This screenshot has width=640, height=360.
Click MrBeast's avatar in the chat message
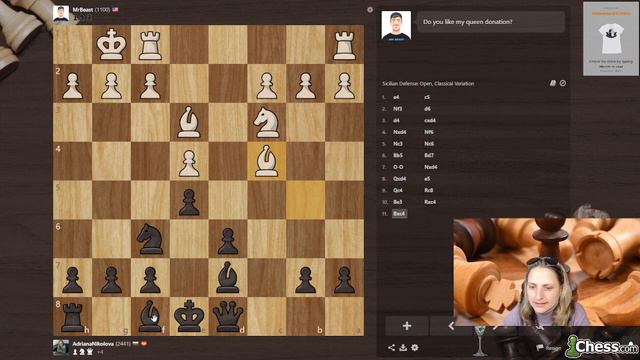(x=396, y=25)
